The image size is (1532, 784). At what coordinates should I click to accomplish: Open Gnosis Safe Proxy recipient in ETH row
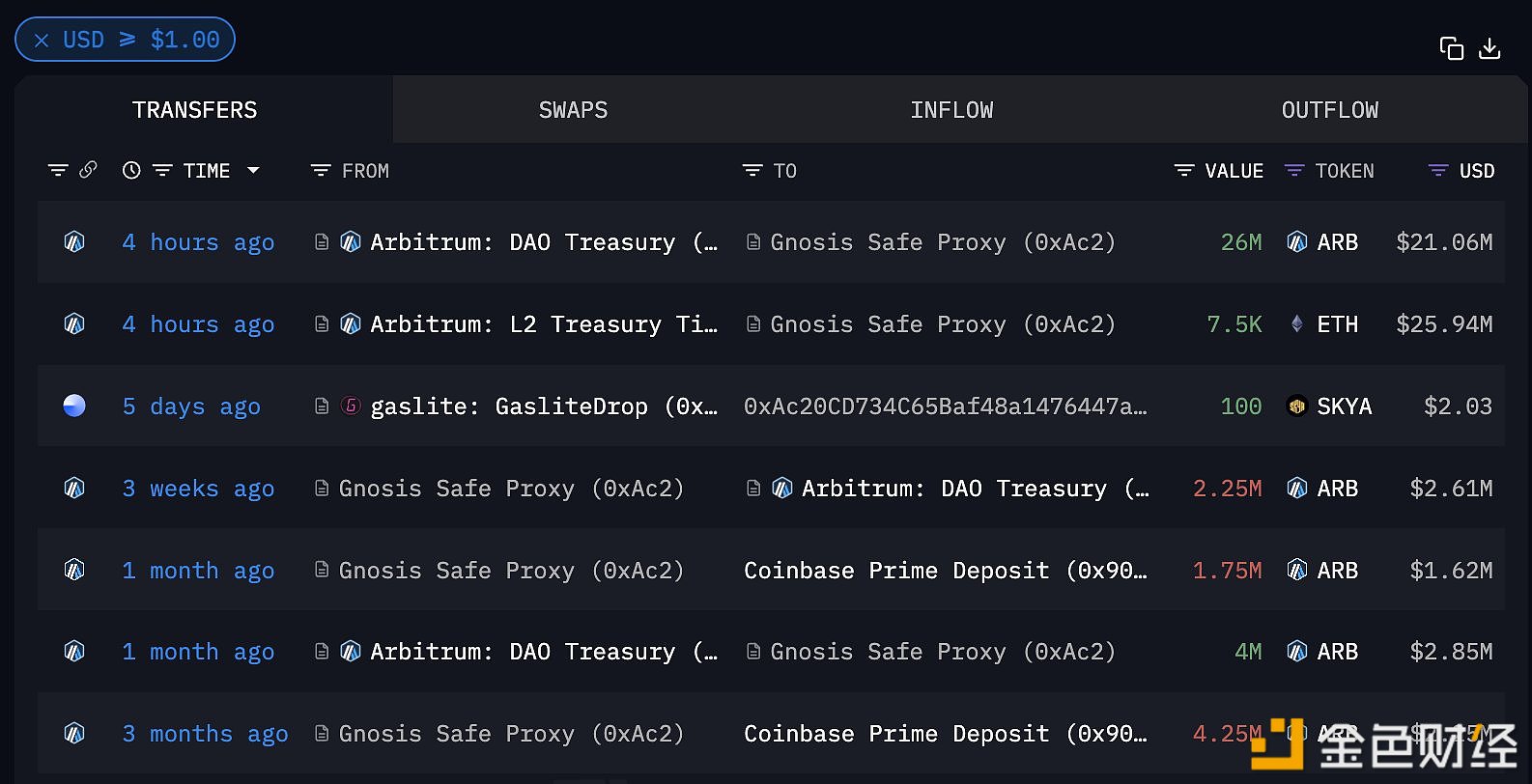pyautogui.click(x=943, y=324)
